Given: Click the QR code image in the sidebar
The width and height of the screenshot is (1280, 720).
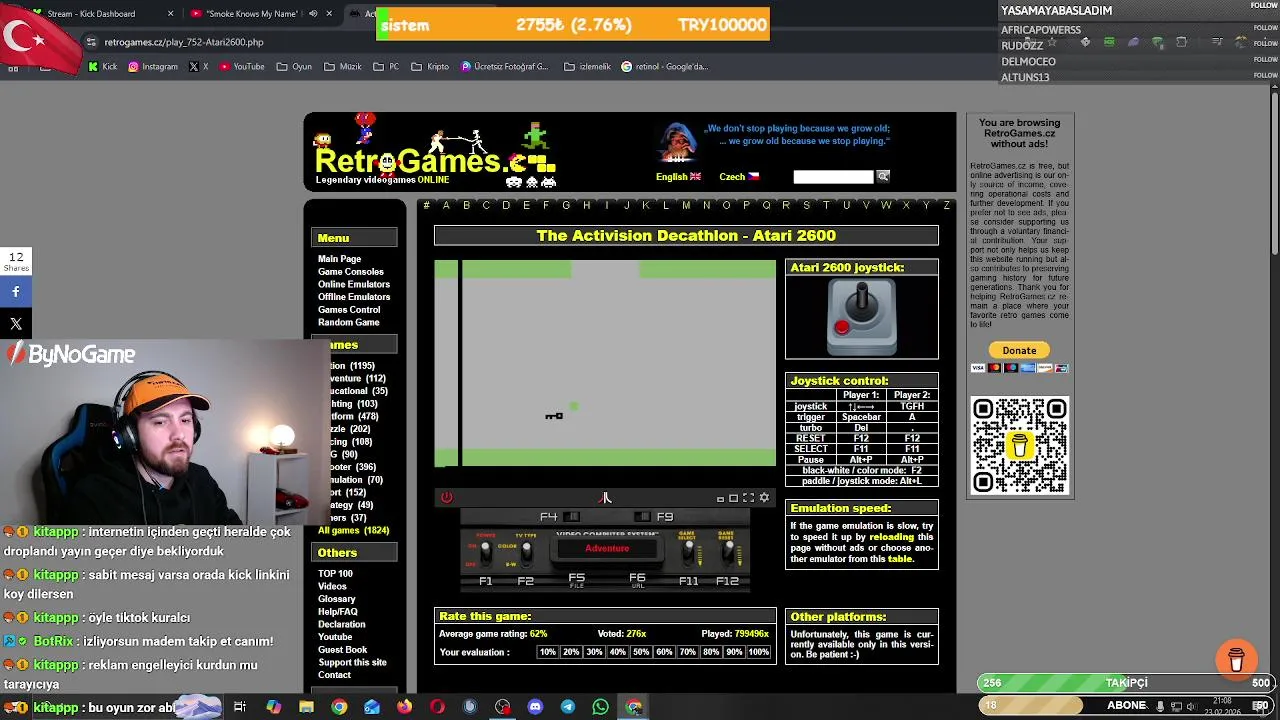Looking at the screenshot, I should pyautogui.click(x=1019, y=445).
